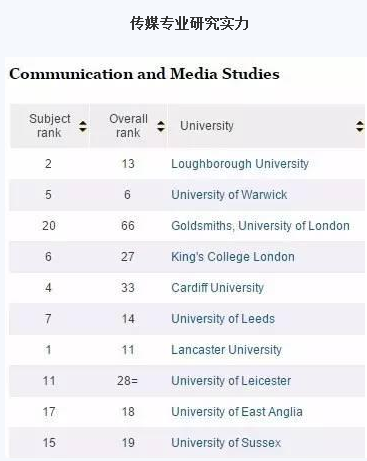
Task: Sort University column using arrow icon
Action: pos(360,126)
